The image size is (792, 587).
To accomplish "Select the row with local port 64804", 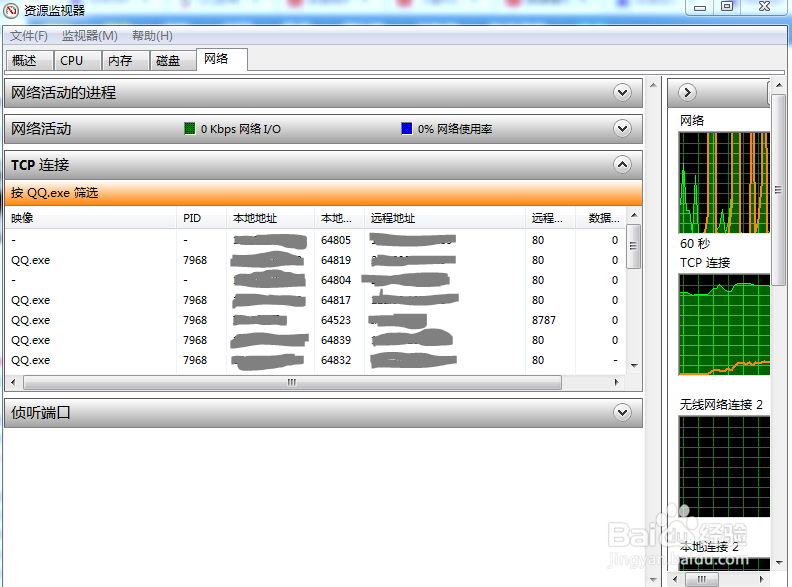I will [316, 280].
